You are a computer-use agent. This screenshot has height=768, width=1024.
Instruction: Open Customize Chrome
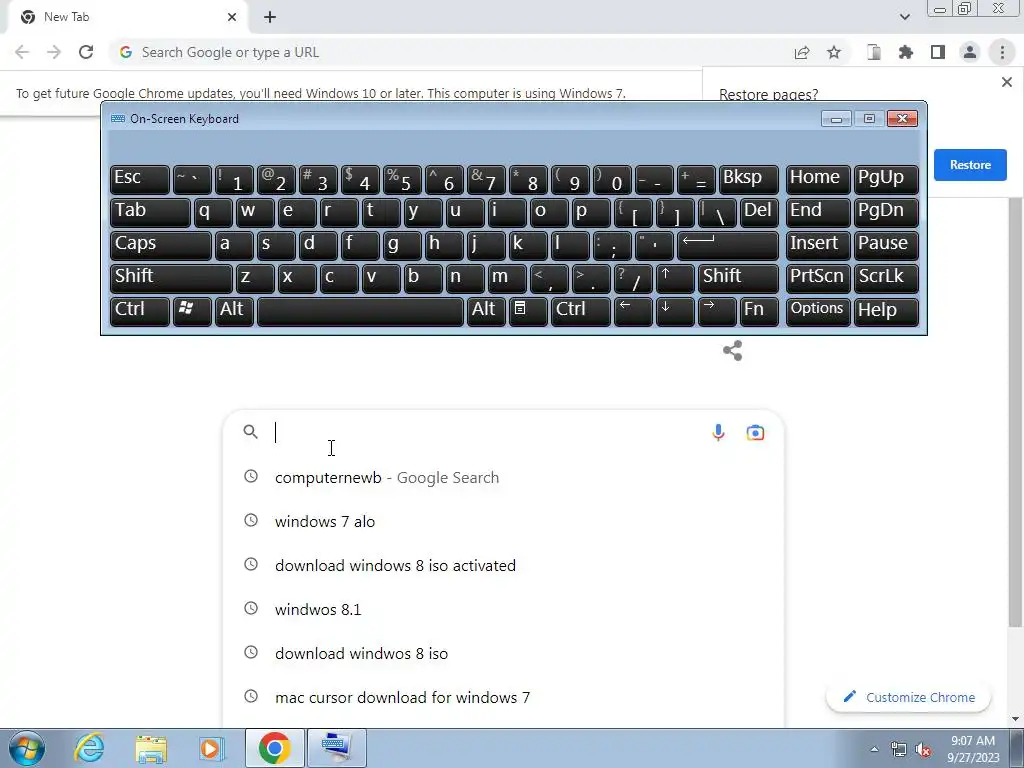(908, 697)
